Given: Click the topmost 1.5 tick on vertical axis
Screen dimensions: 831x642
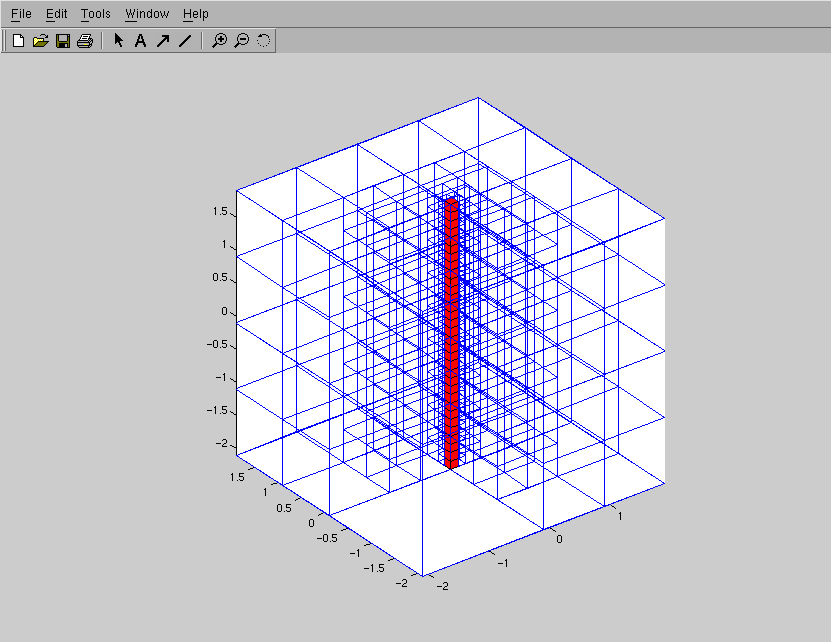Looking at the screenshot, I should click(220, 212).
